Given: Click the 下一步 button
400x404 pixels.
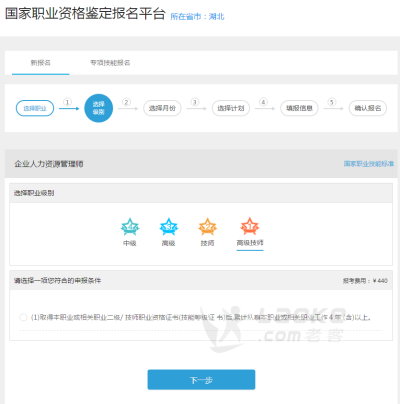Looking at the screenshot, I should [x=201, y=380].
